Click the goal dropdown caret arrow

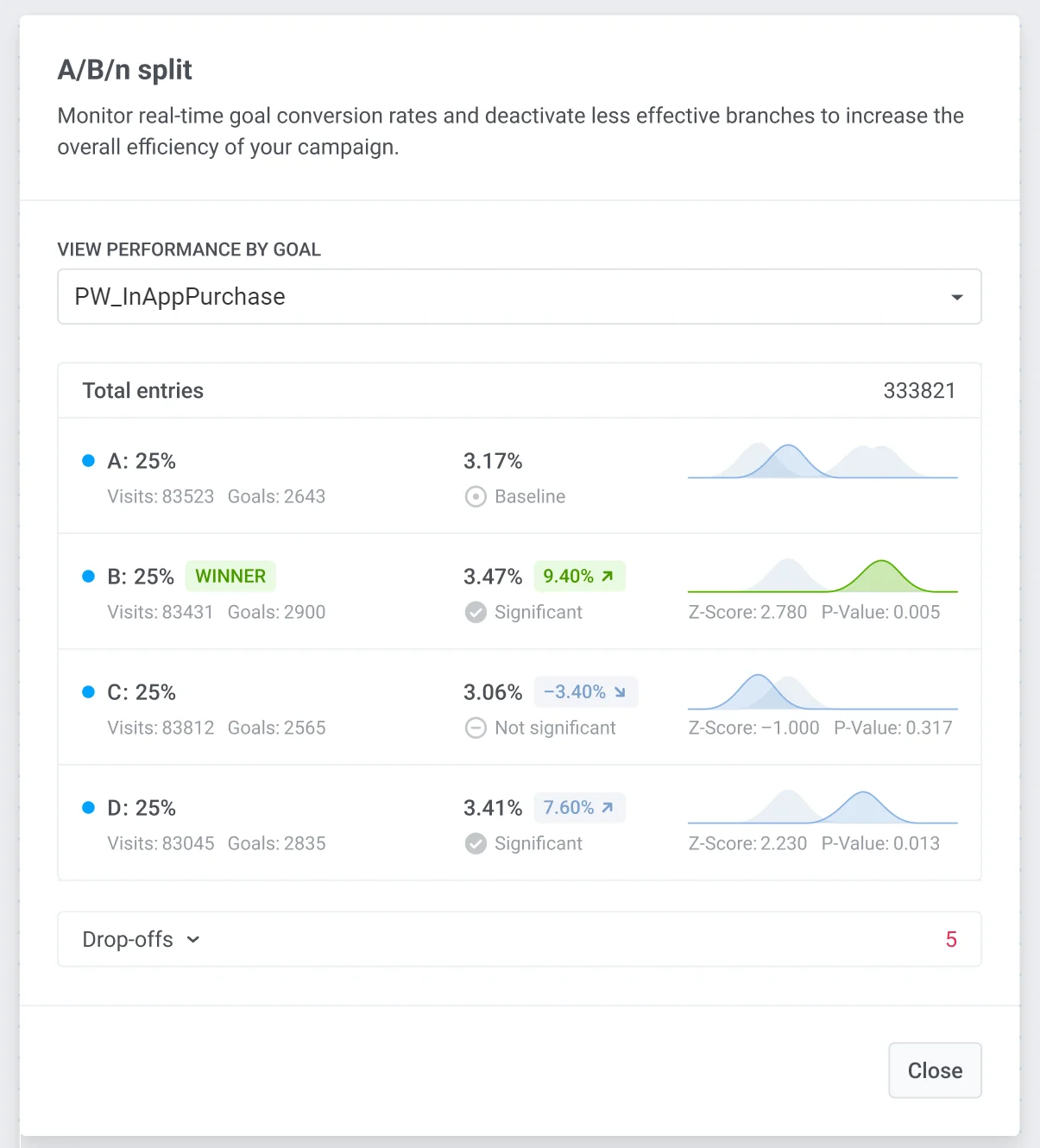tap(956, 298)
